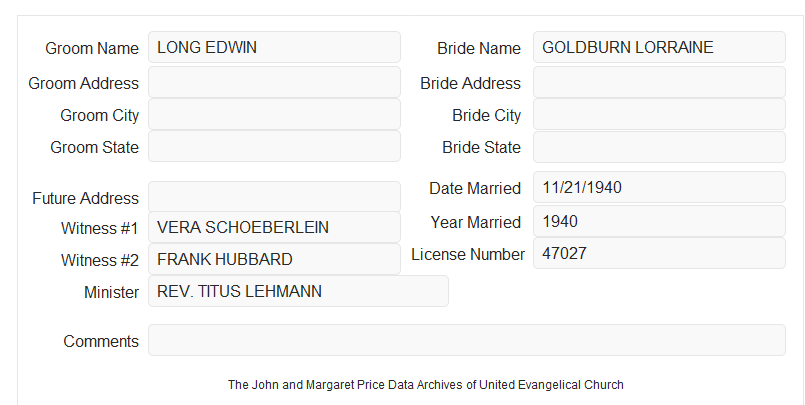Viewport: 805px width, 405px height.
Task: Focus the Minister field REV. TITUS LEHMANN
Action: pos(298,291)
